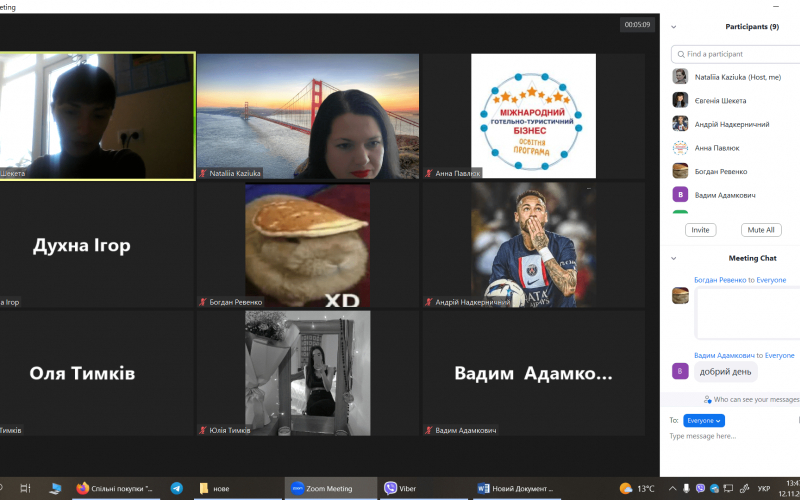Click the Who can see your messages notice
The image size is (800, 500).
752,399
